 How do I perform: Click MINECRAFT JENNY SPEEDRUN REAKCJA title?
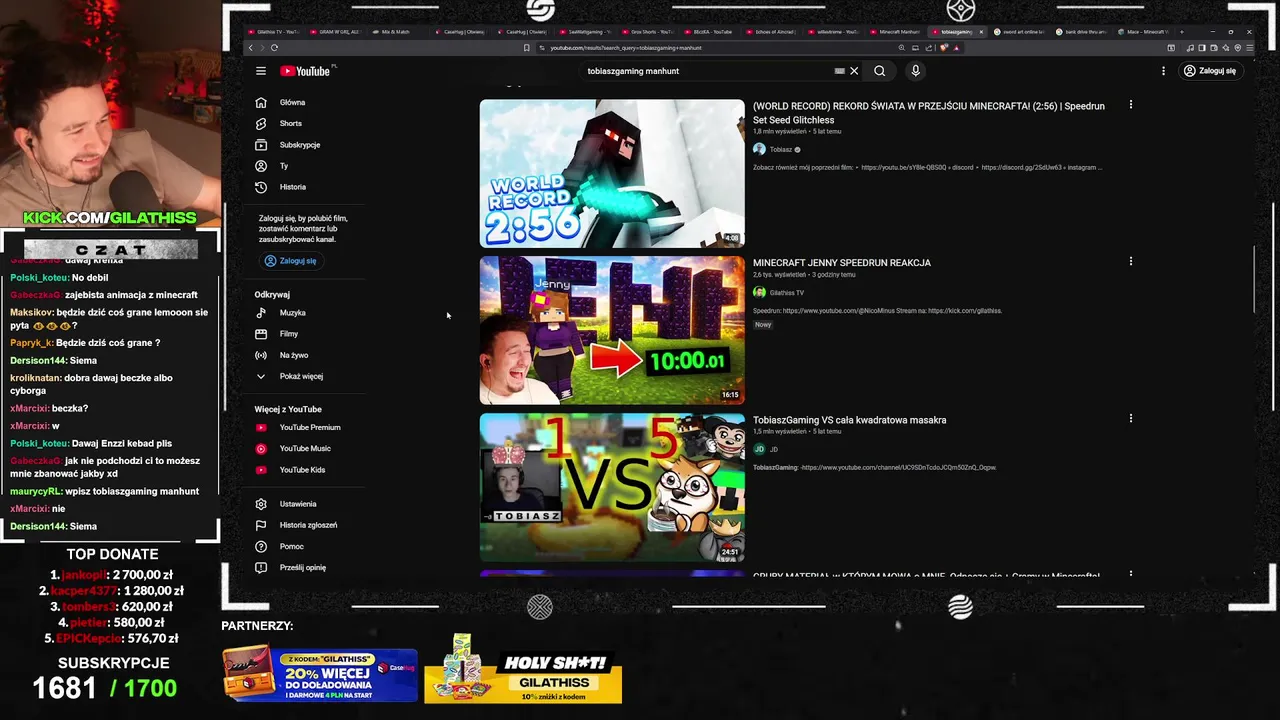(841, 263)
